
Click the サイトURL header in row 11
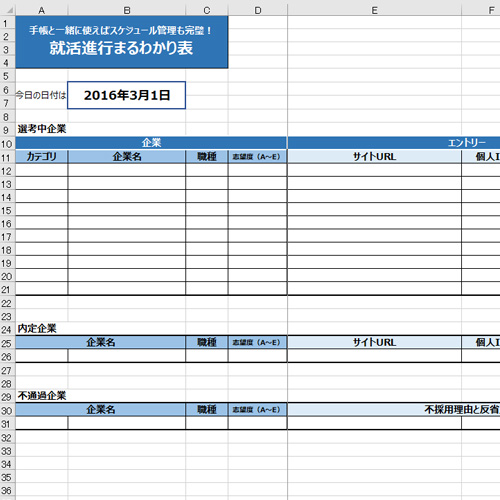374,157
